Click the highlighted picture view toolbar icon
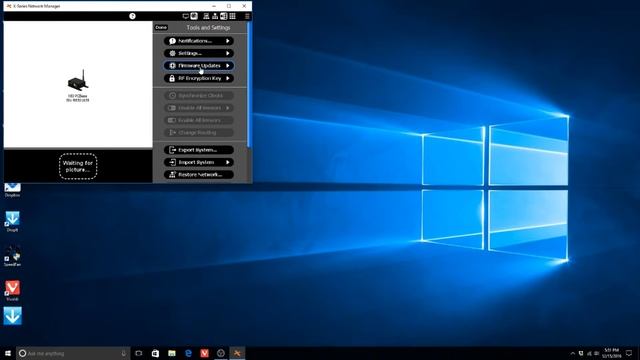 point(194,16)
